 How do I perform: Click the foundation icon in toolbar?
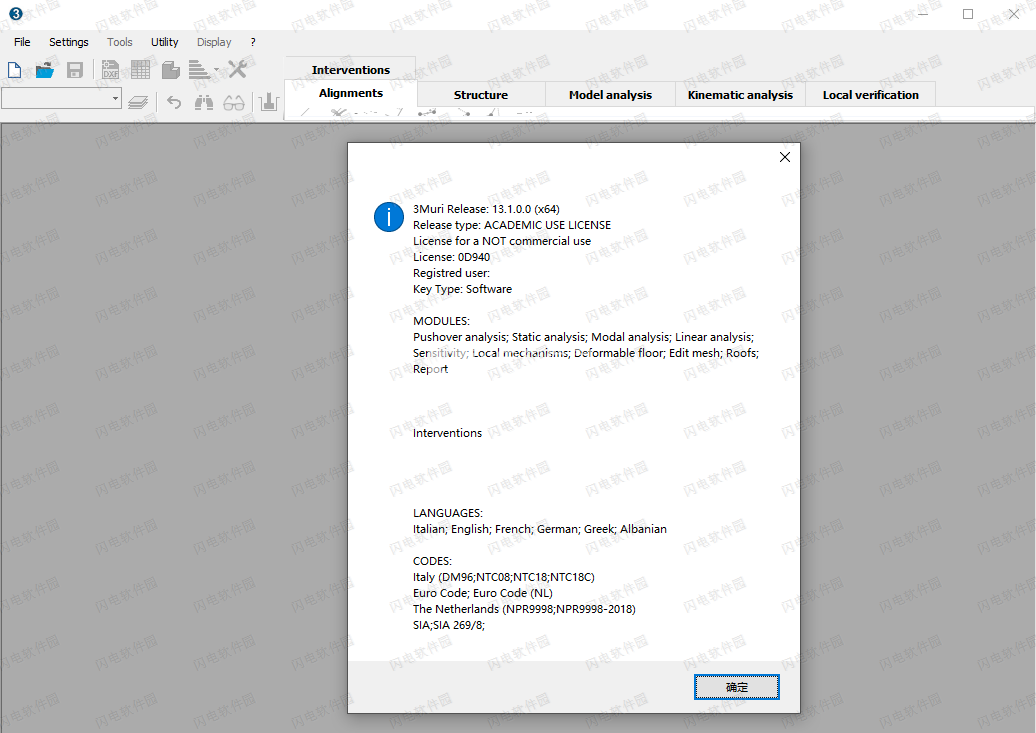[268, 102]
